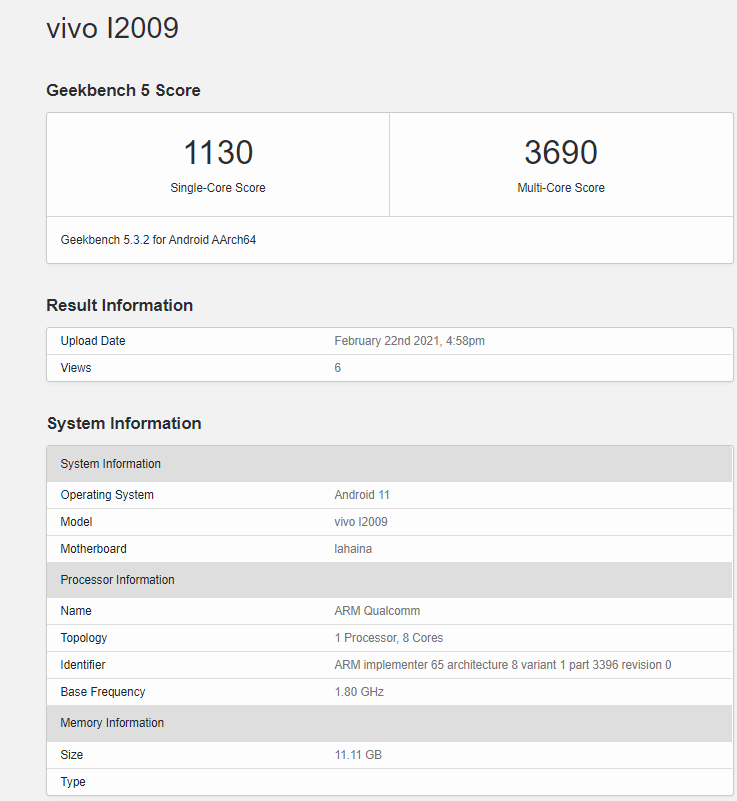Screen dimensions: 737x801
Task: Click the ARM Qualcomm processor name
Action: [x=377, y=611]
